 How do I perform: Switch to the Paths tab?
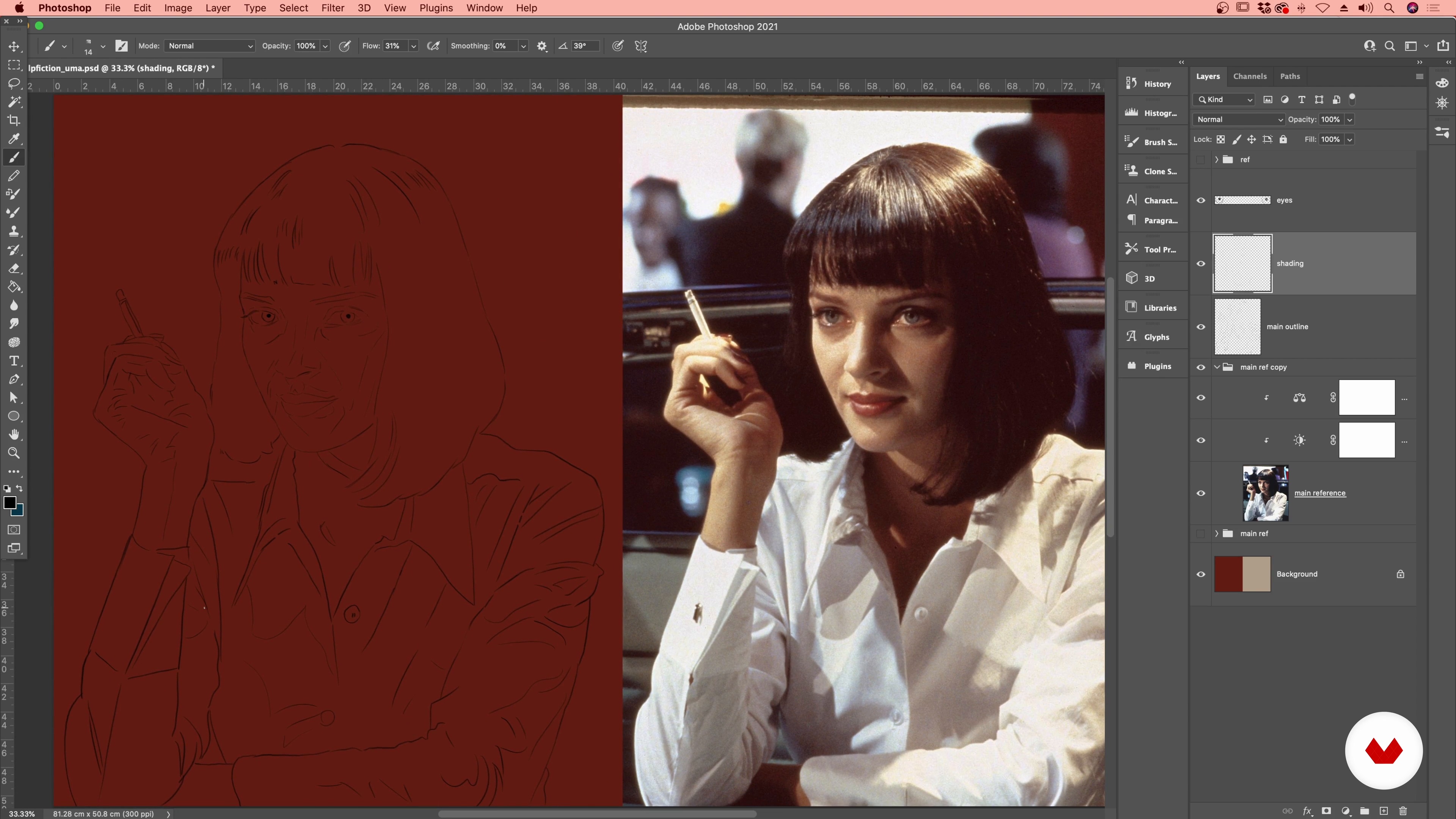(x=1290, y=76)
